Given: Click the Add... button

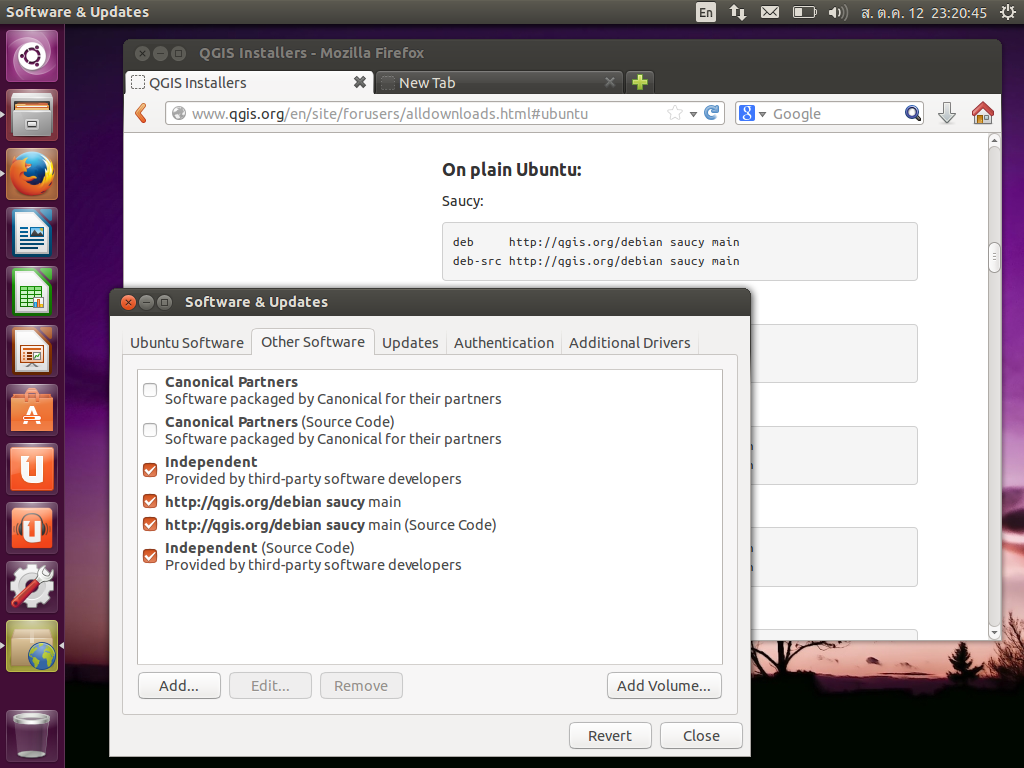Looking at the screenshot, I should coord(179,686).
